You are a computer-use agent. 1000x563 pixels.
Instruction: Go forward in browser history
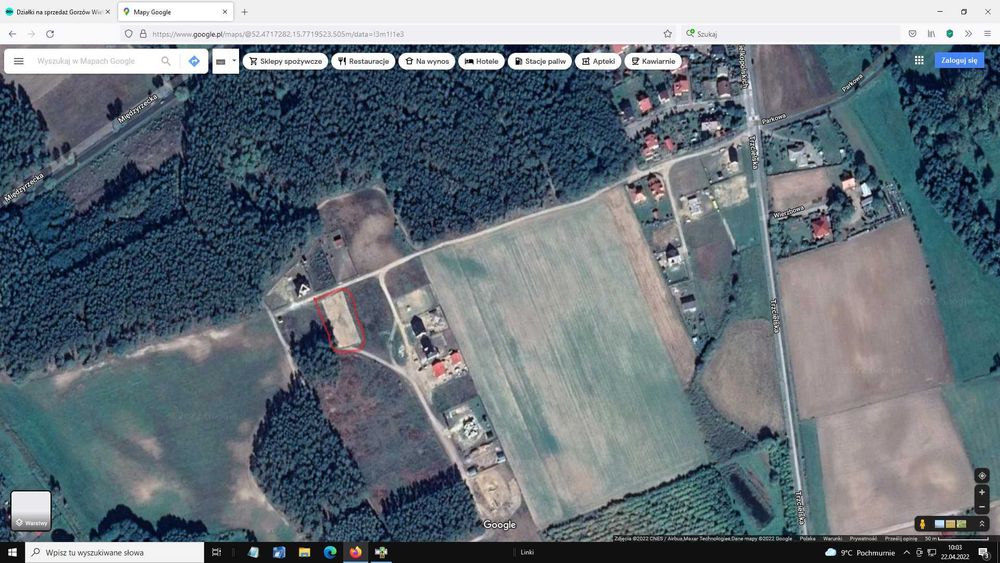tap(31, 34)
